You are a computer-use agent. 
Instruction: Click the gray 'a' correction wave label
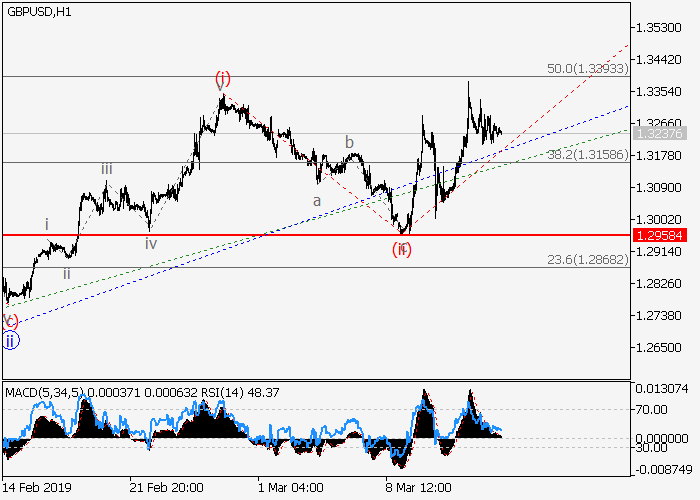coord(317,201)
